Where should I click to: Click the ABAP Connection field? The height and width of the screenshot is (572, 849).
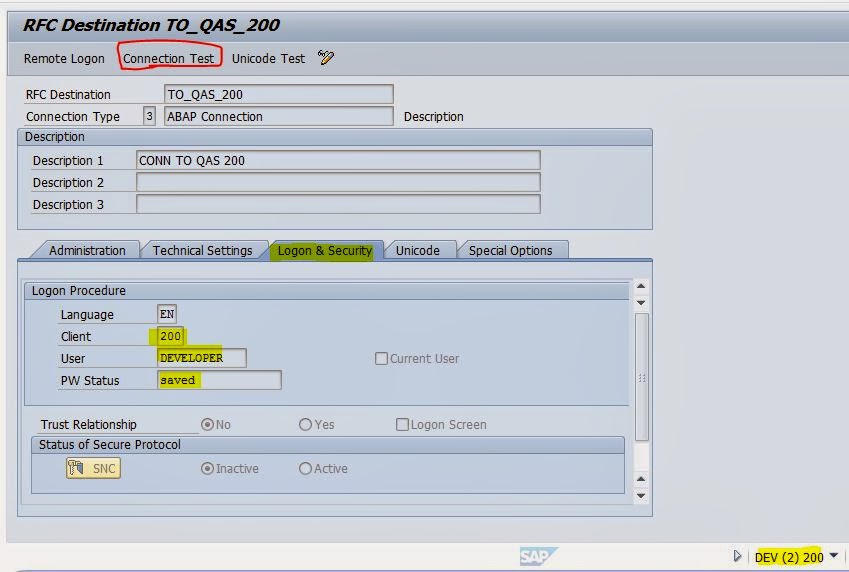tap(278, 116)
